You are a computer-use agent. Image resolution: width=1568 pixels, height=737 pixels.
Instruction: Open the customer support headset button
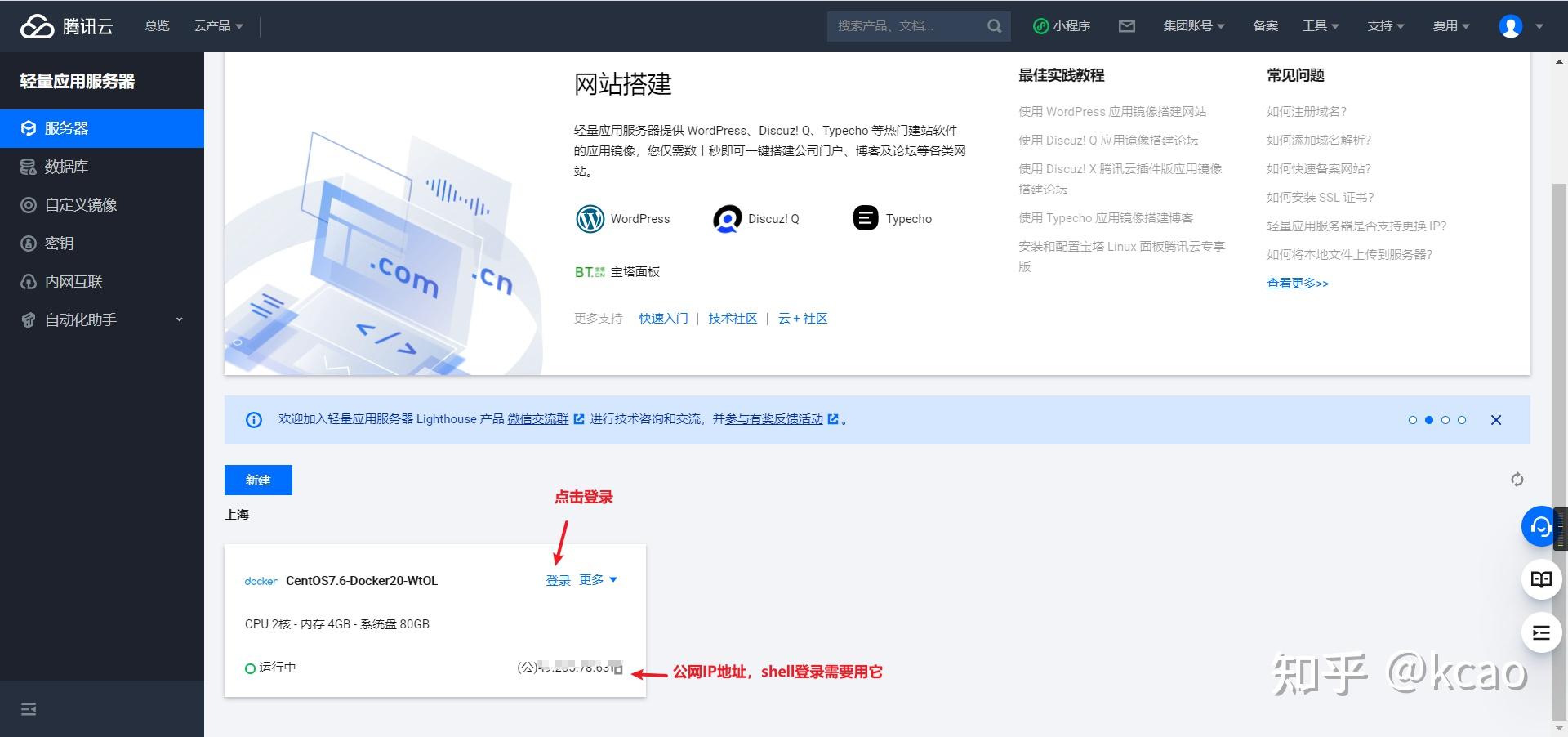pyautogui.click(x=1541, y=526)
